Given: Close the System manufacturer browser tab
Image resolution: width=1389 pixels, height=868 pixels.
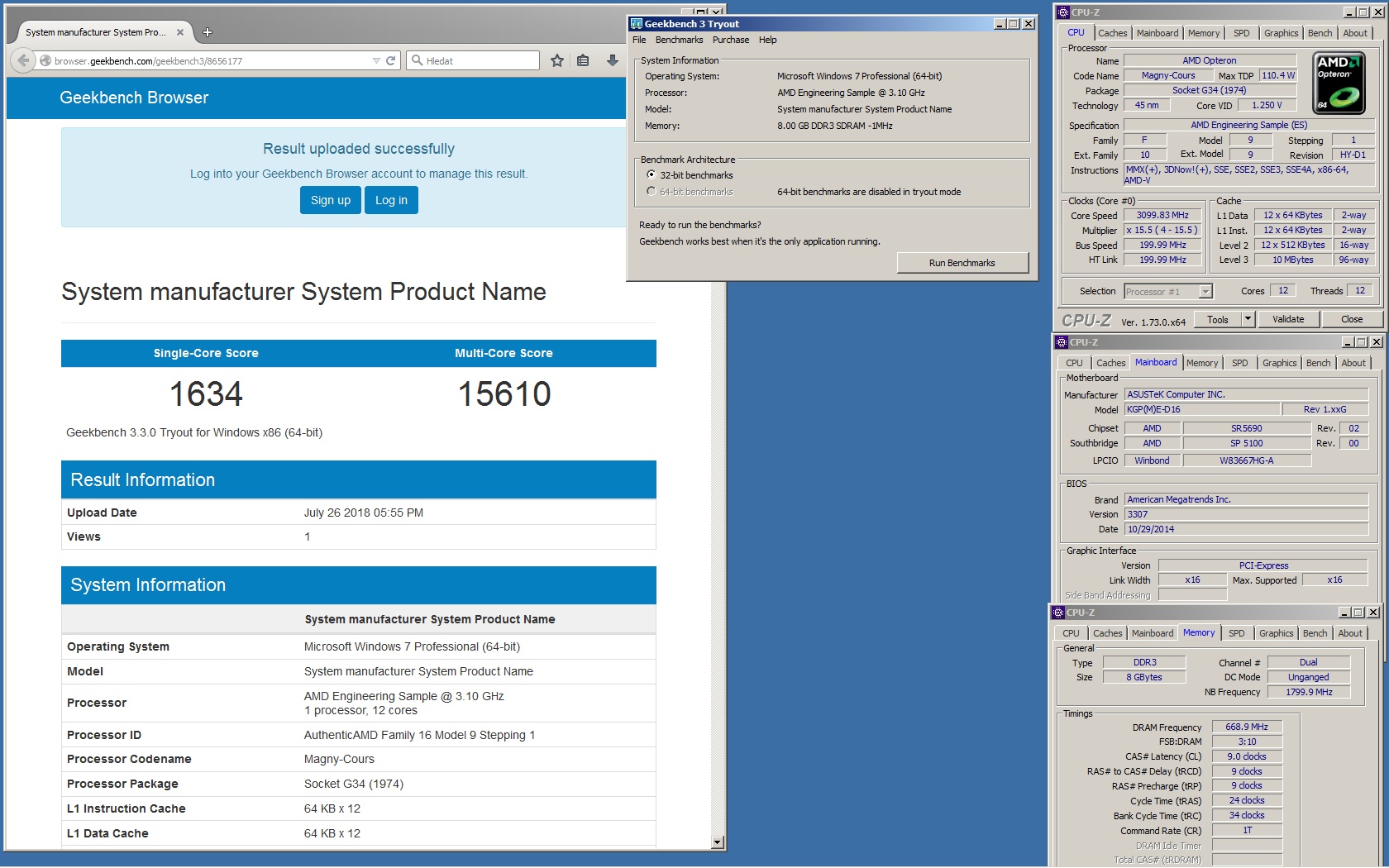Looking at the screenshot, I should [180, 32].
